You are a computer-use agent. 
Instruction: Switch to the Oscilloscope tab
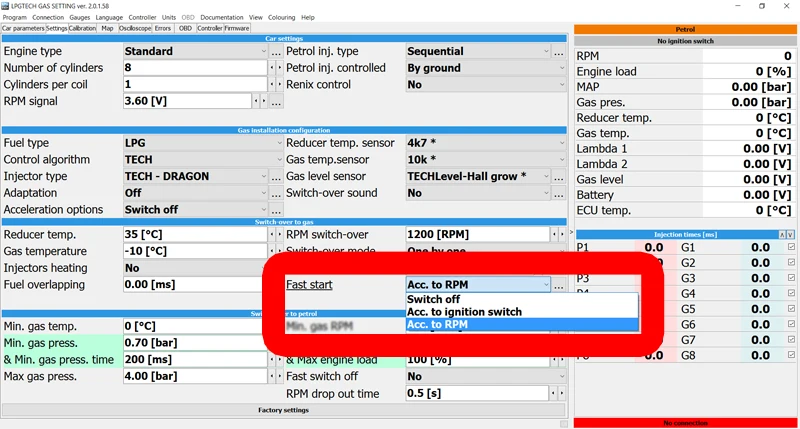pos(135,29)
